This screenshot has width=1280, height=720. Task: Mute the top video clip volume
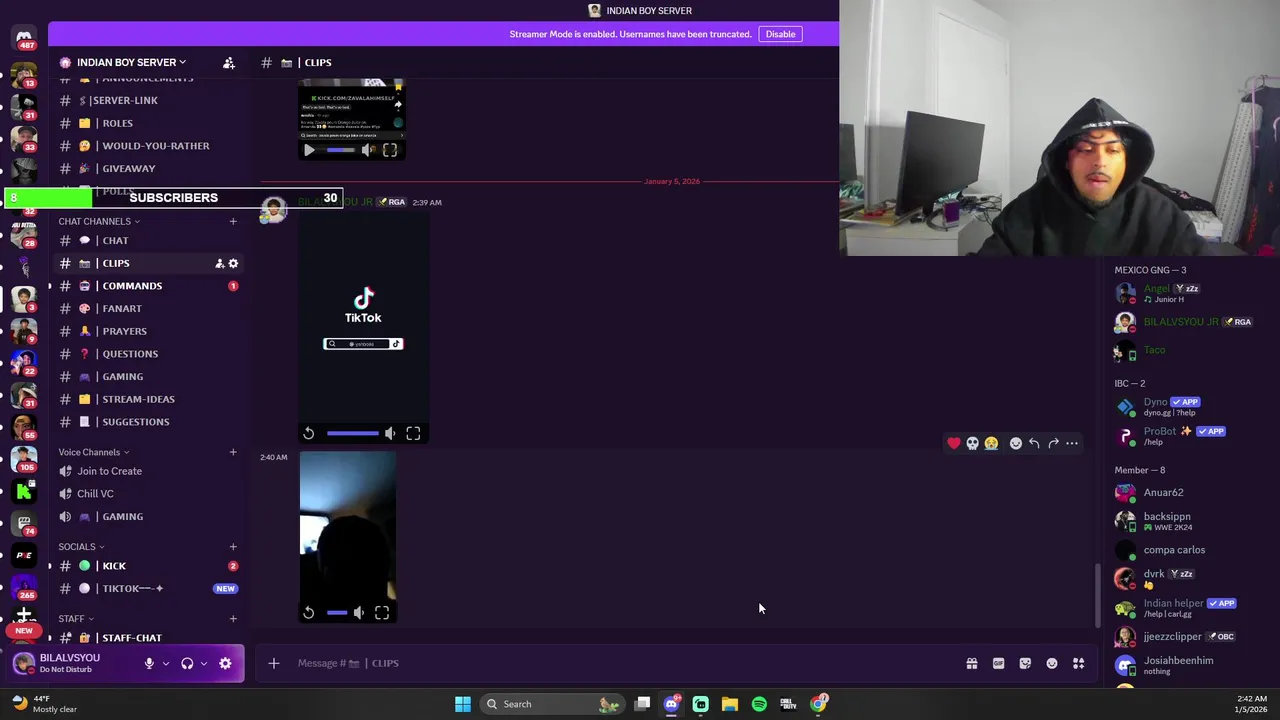coord(368,150)
